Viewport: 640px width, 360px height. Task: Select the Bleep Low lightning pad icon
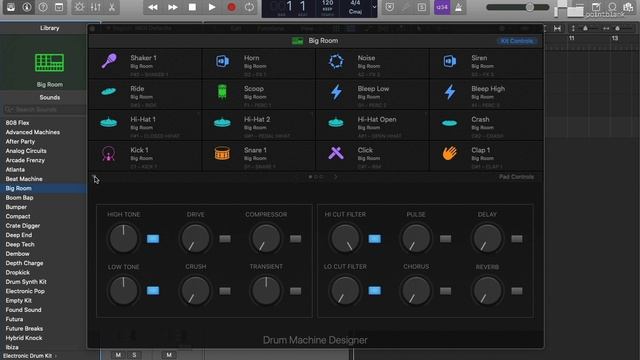[336, 92]
